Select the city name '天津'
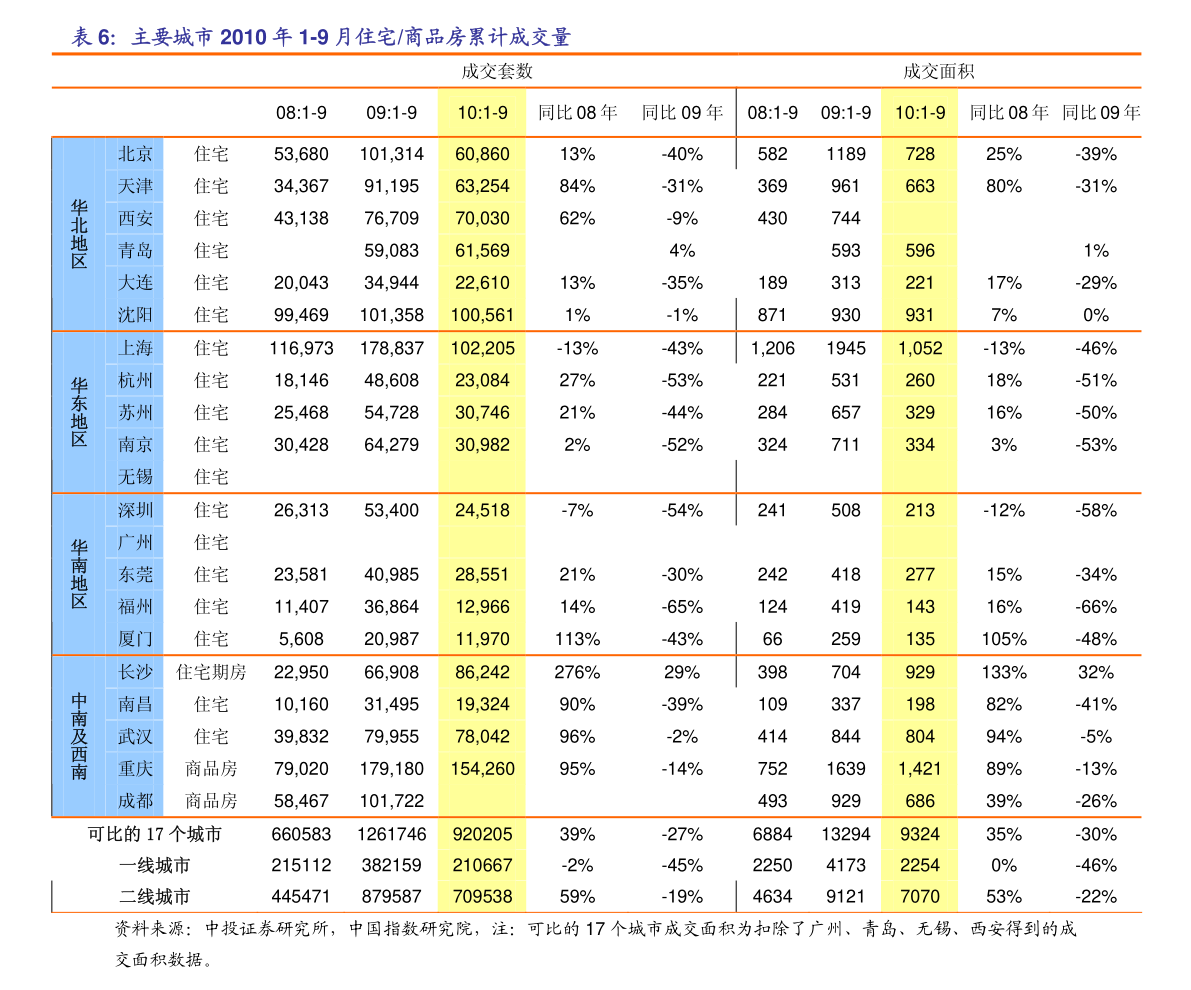Image resolution: width=1191 pixels, height=990 pixels. coord(135,186)
